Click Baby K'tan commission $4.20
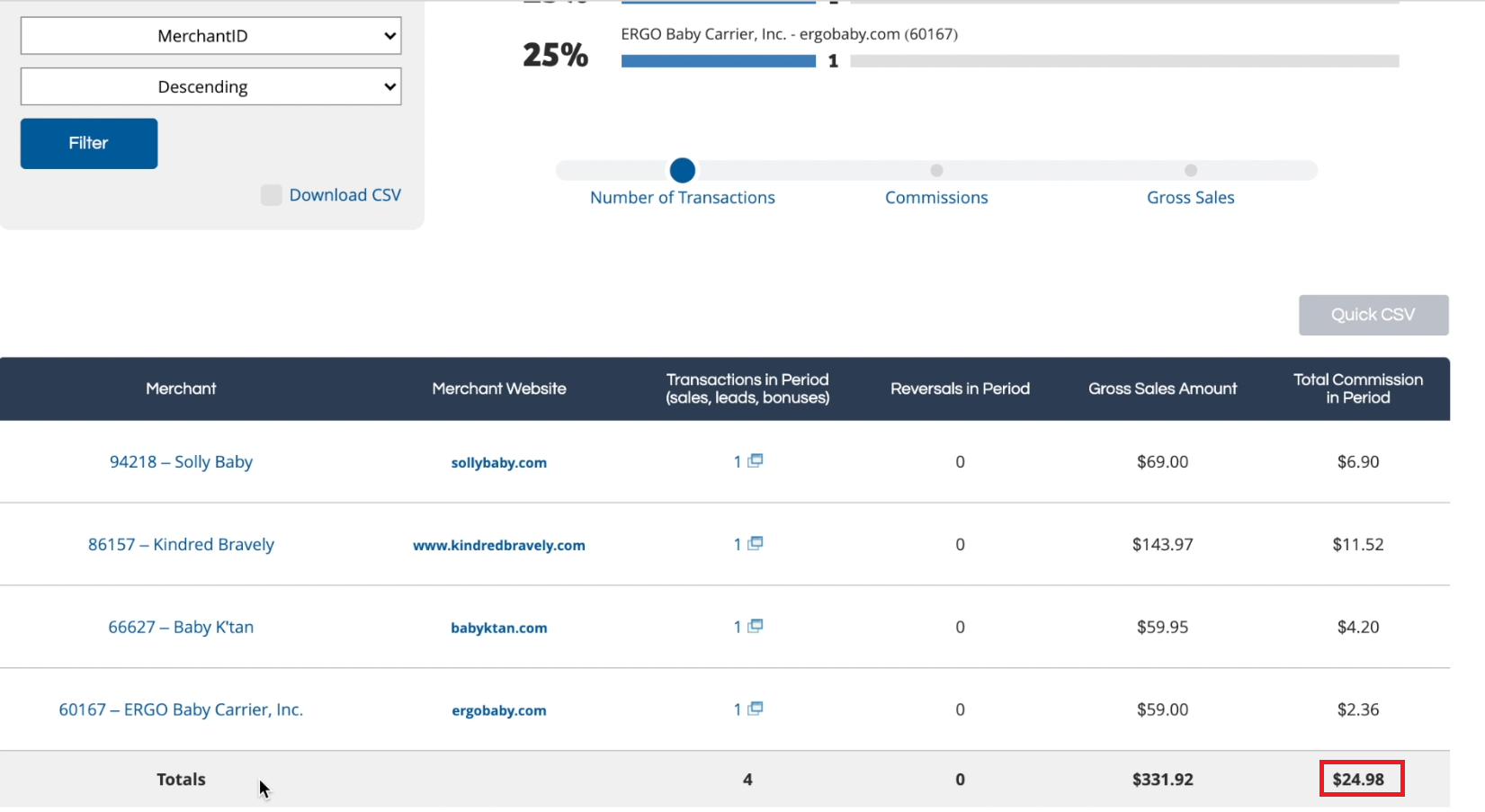Screen dimensions: 1485x812 (x=1358, y=627)
